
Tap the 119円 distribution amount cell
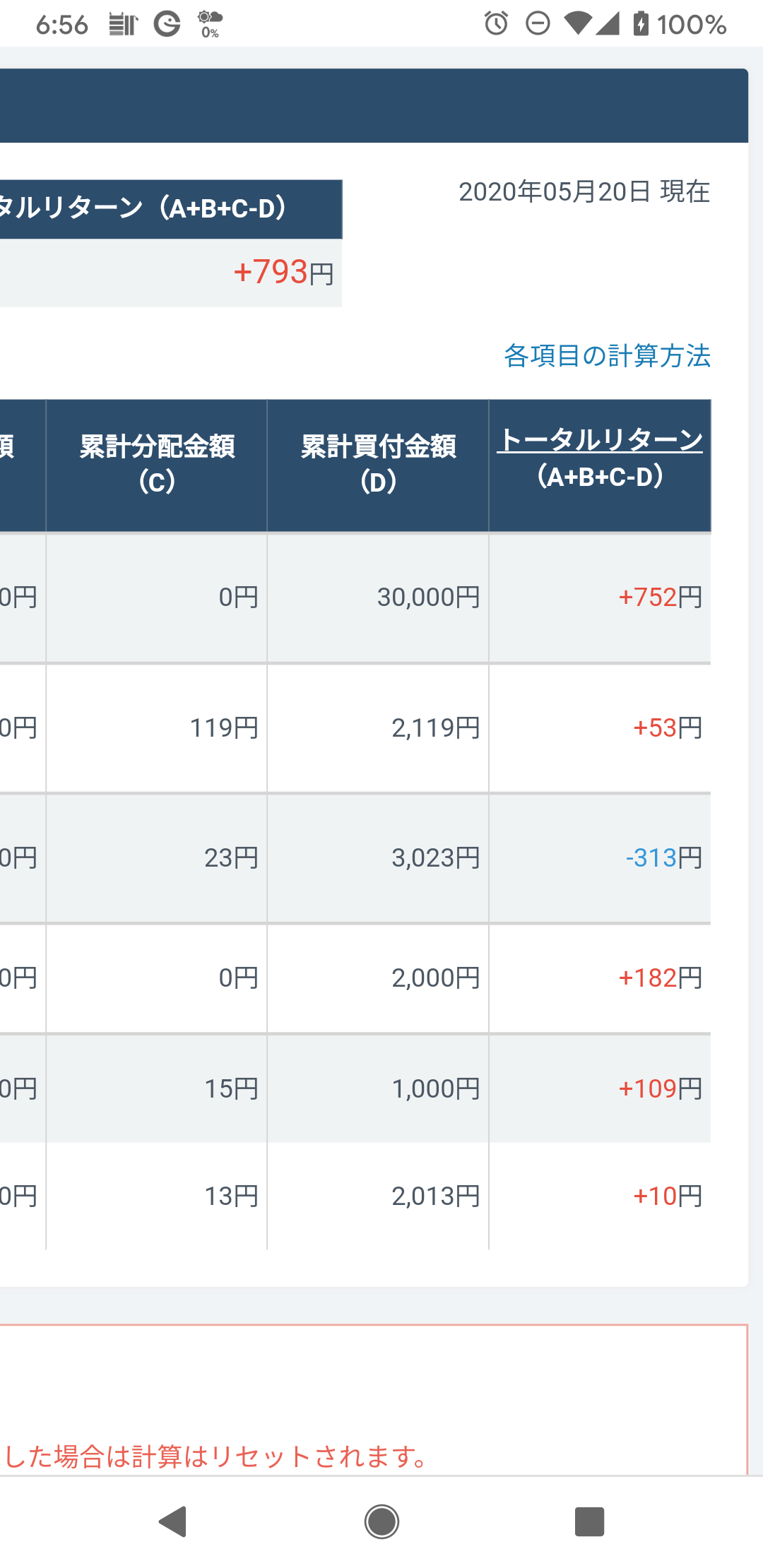pyautogui.click(x=225, y=728)
